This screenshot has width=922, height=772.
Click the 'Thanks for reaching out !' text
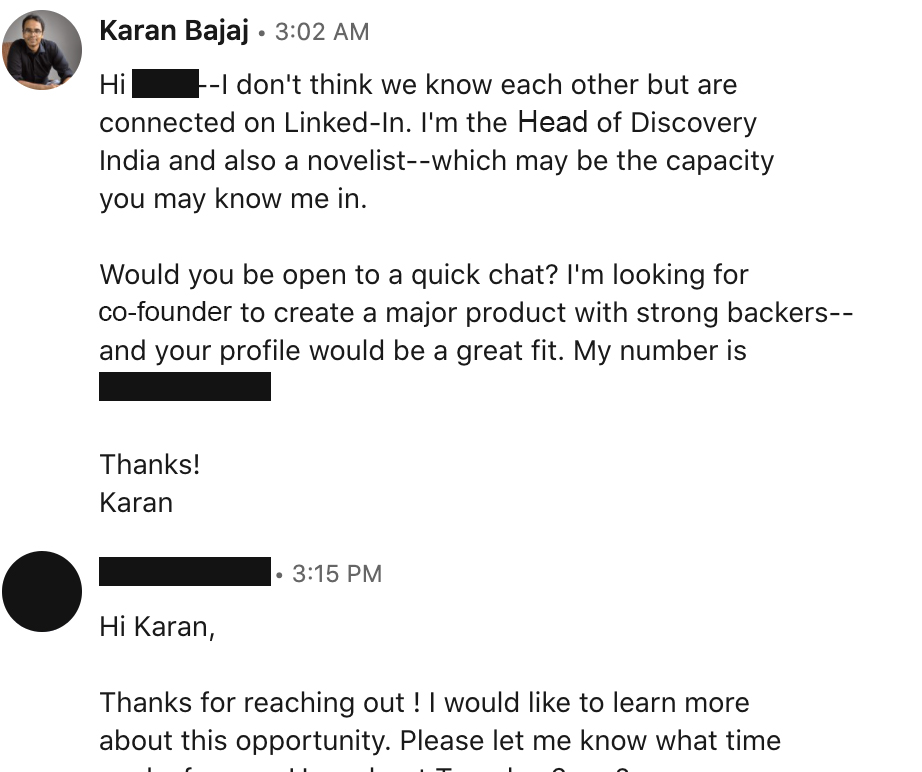260,703
